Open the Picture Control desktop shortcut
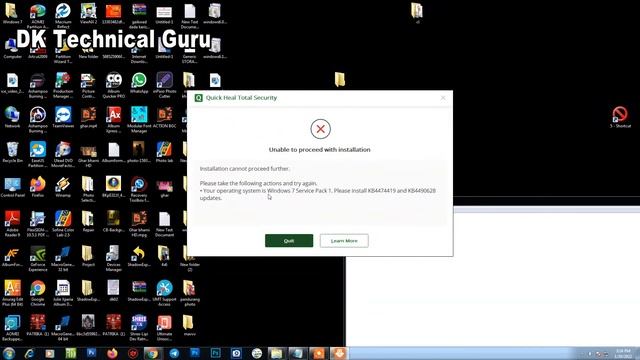 (x=88, y=85)
